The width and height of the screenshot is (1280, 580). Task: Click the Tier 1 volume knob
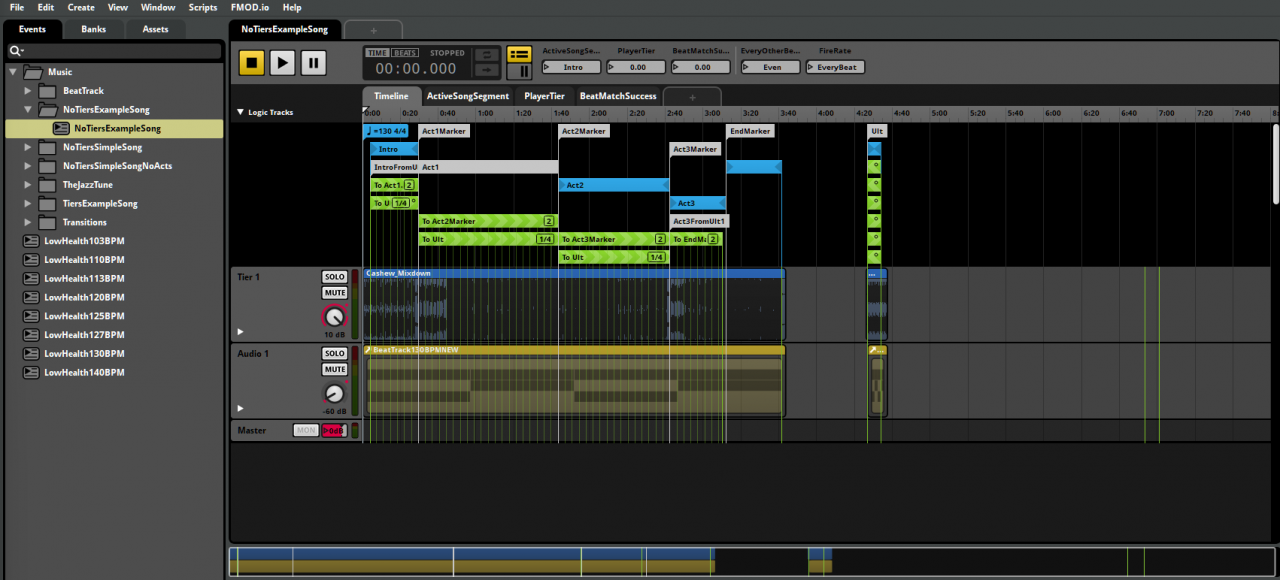click(334, 316)
